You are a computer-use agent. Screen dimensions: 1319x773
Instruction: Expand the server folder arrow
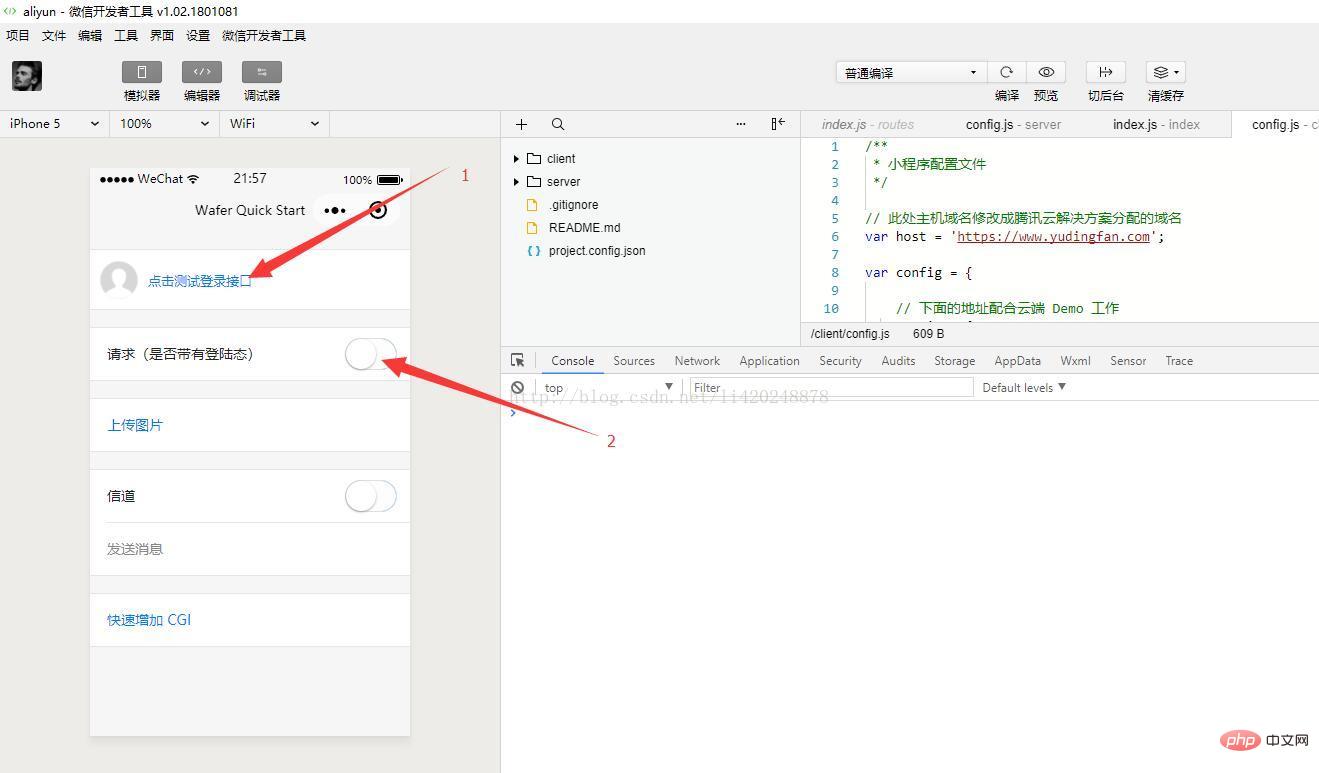[516, 182]
